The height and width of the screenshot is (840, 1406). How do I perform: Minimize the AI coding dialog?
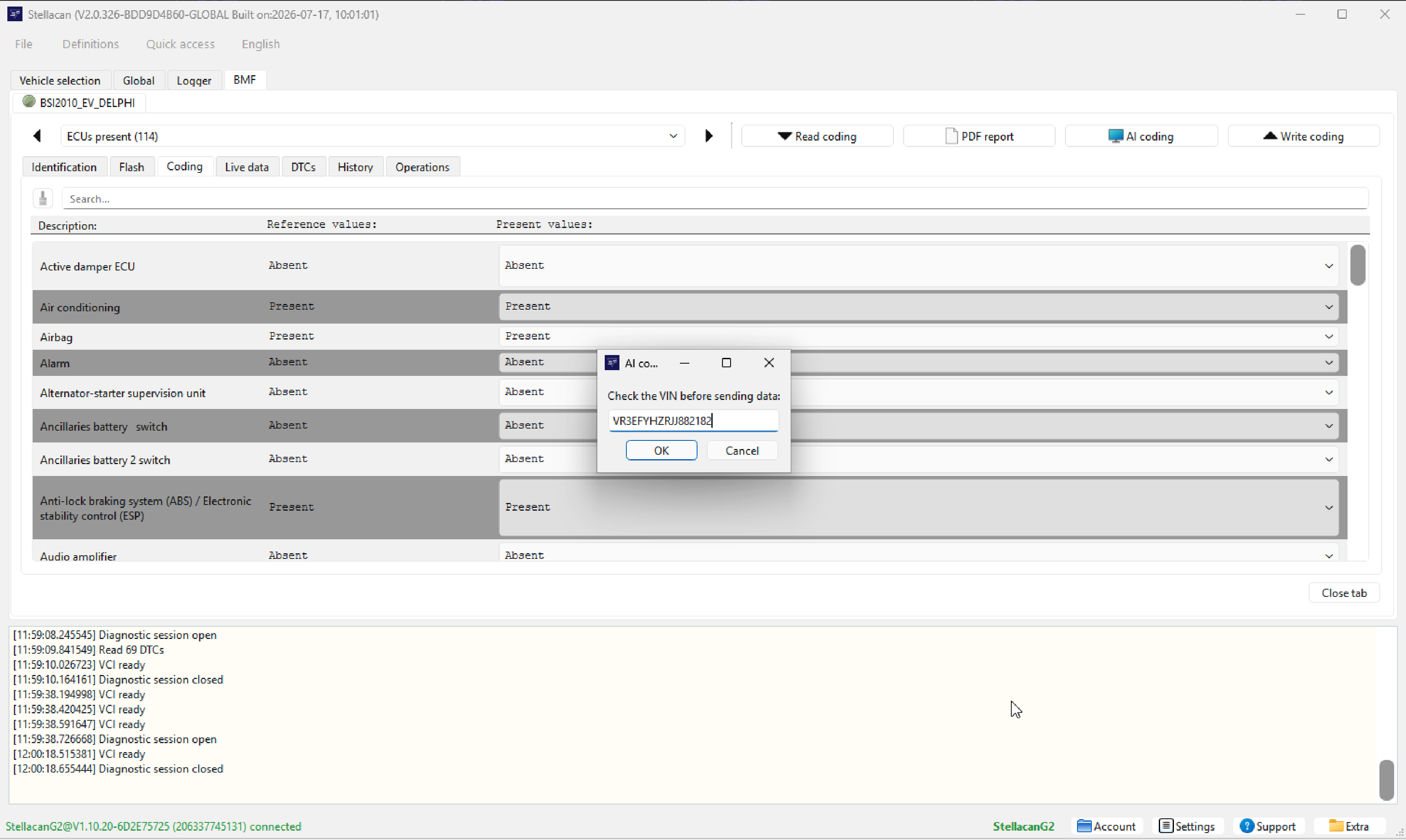[684, 363]
